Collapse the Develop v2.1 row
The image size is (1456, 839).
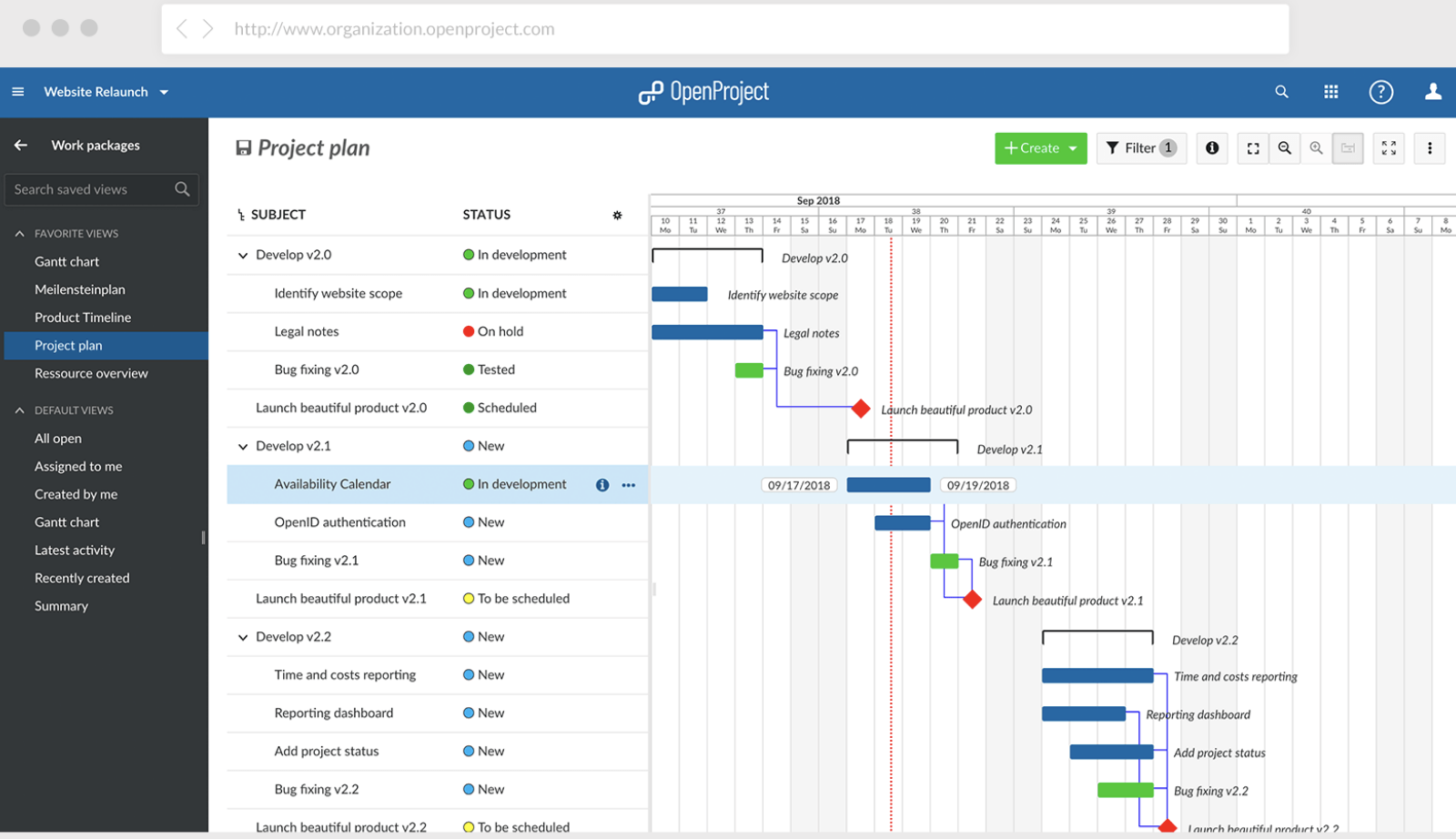[243, 447]
